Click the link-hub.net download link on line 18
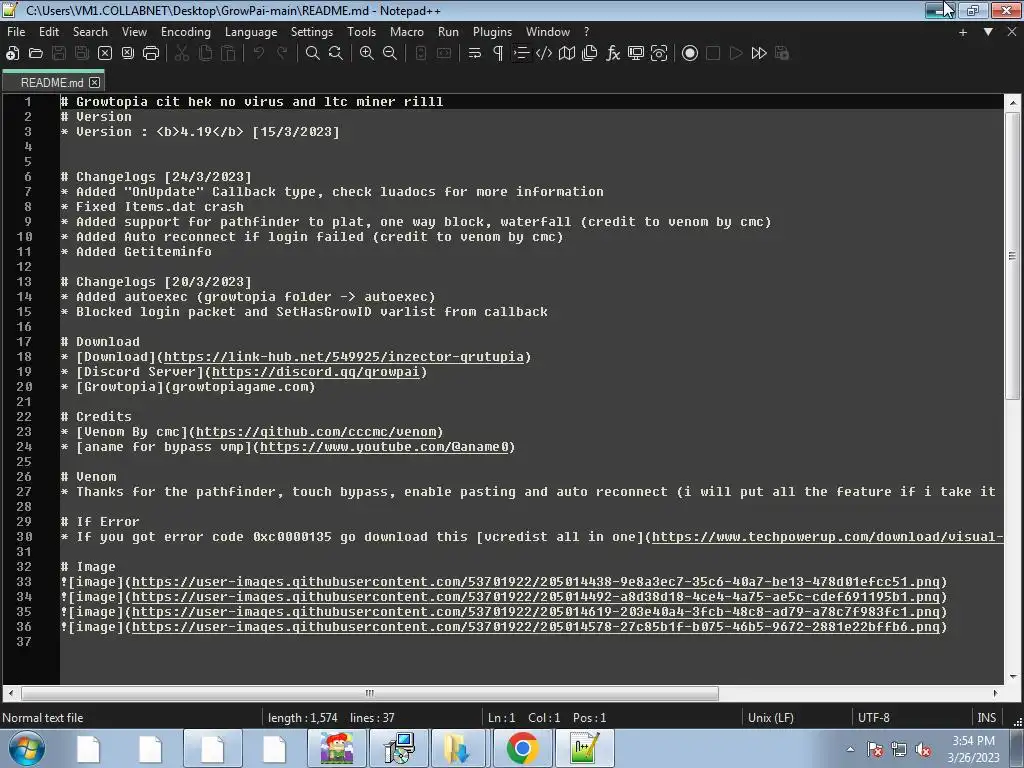1024x768 pixels. point(344,357)
